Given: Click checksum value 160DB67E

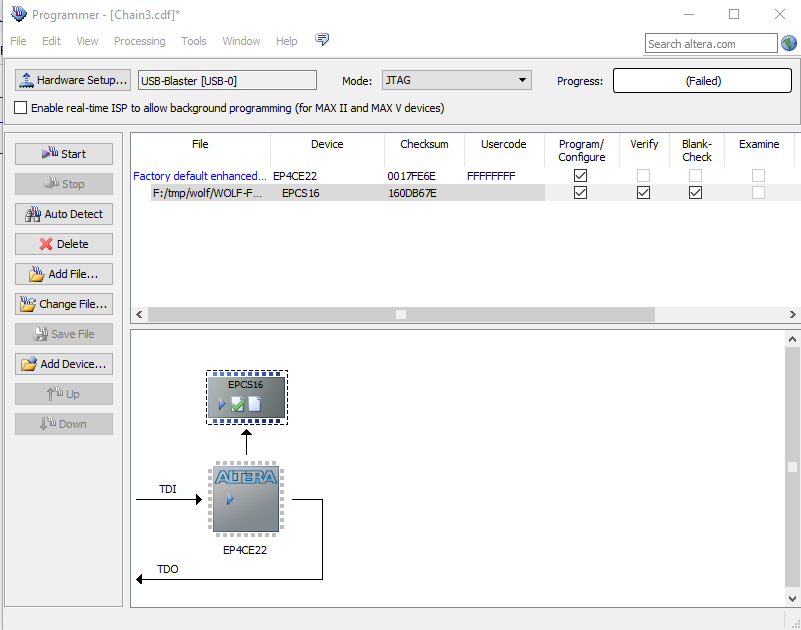Looking at the screenshot, I should (412, 193).
